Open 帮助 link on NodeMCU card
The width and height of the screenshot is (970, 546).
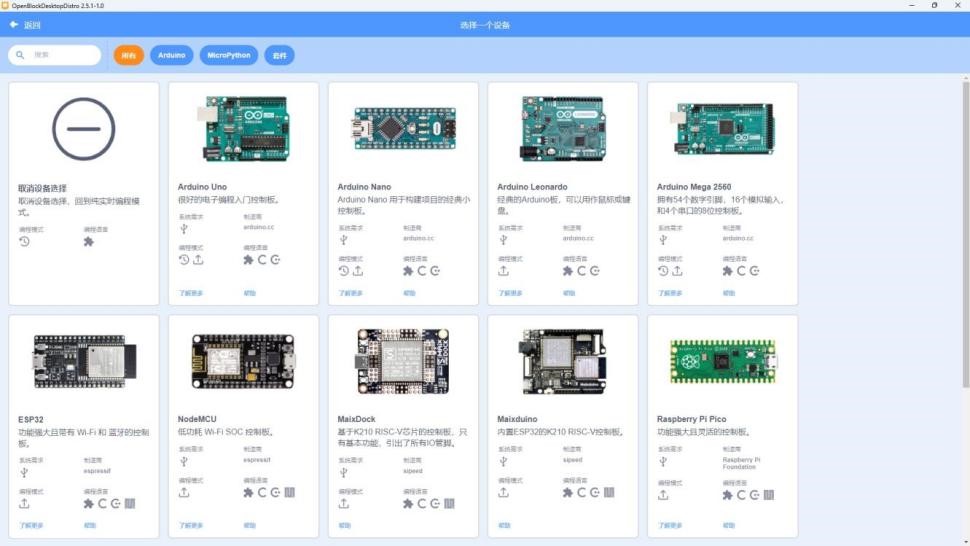[x=249, y=526]
